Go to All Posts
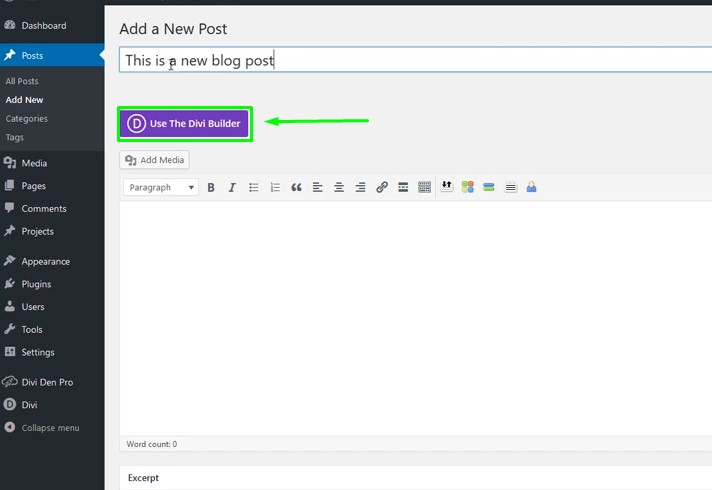This screenshot has height=490, width=712. [x=22, y=81]
